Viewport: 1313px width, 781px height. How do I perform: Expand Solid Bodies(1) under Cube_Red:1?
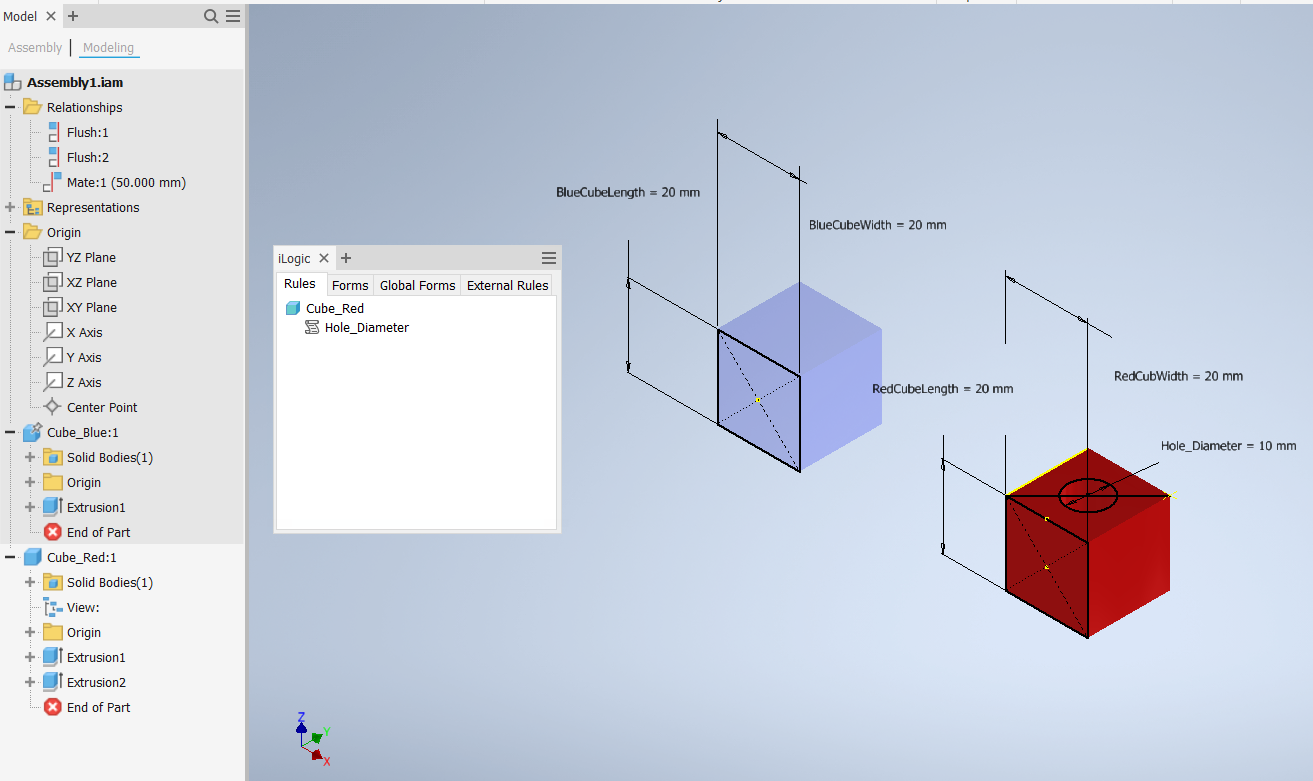[x=29, y=582]
